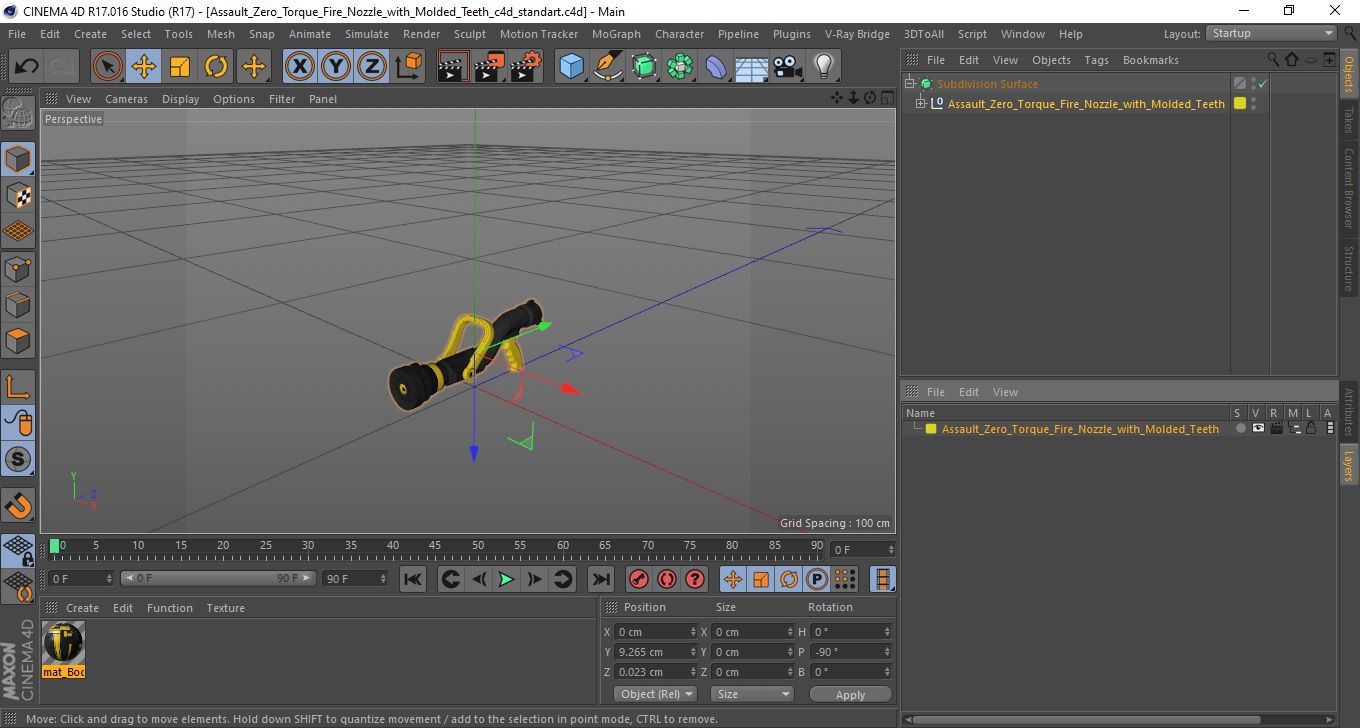Play the animation forward

[506, 579]
